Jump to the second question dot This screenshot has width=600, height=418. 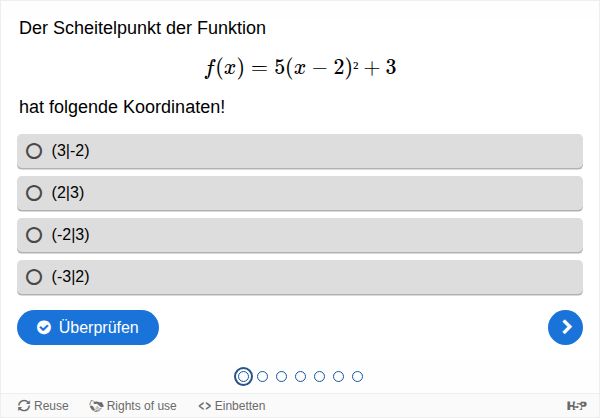tap(262, 376)
